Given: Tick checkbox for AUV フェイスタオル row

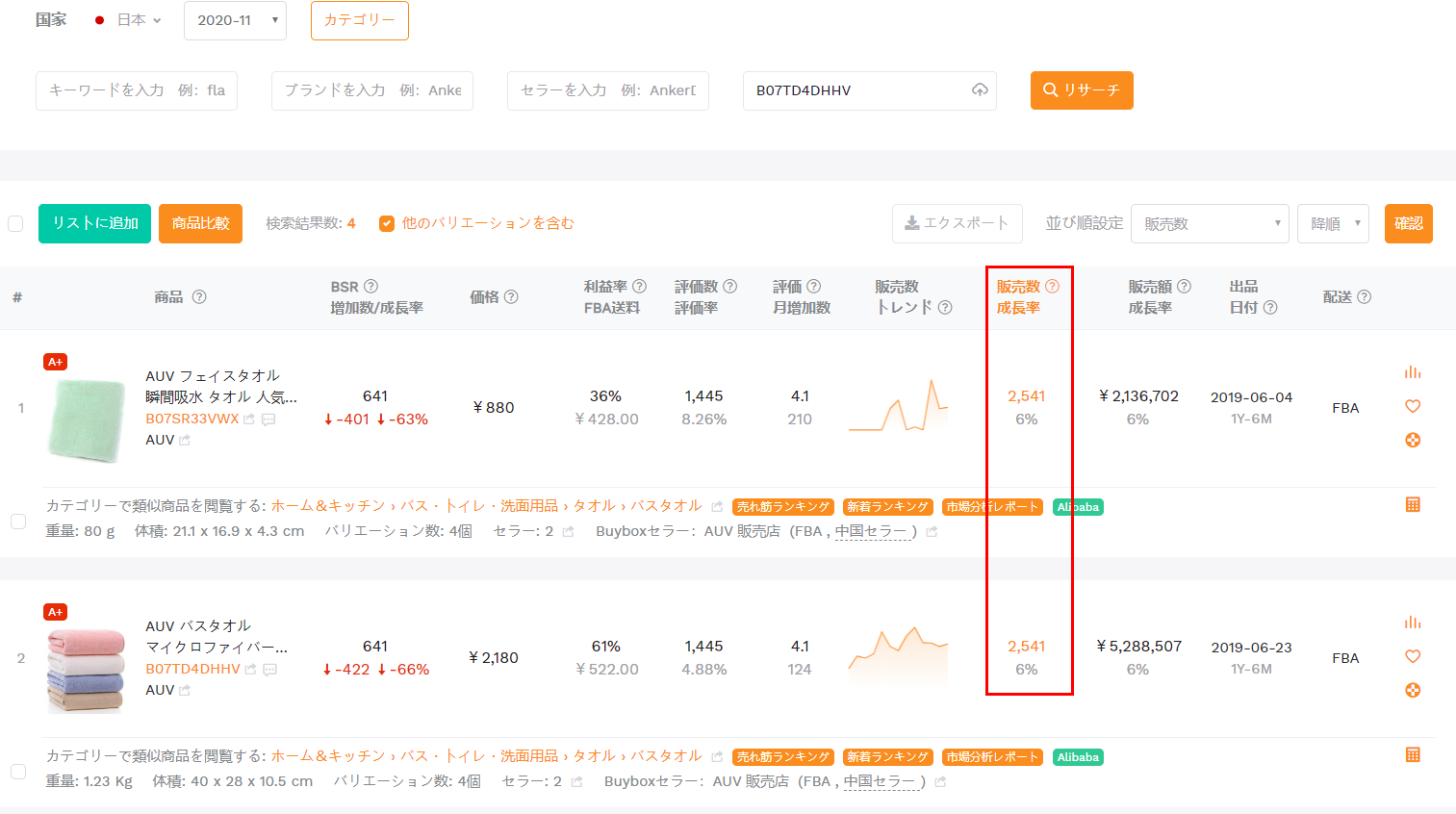Looking at the screenshot, I should point(17,521).
